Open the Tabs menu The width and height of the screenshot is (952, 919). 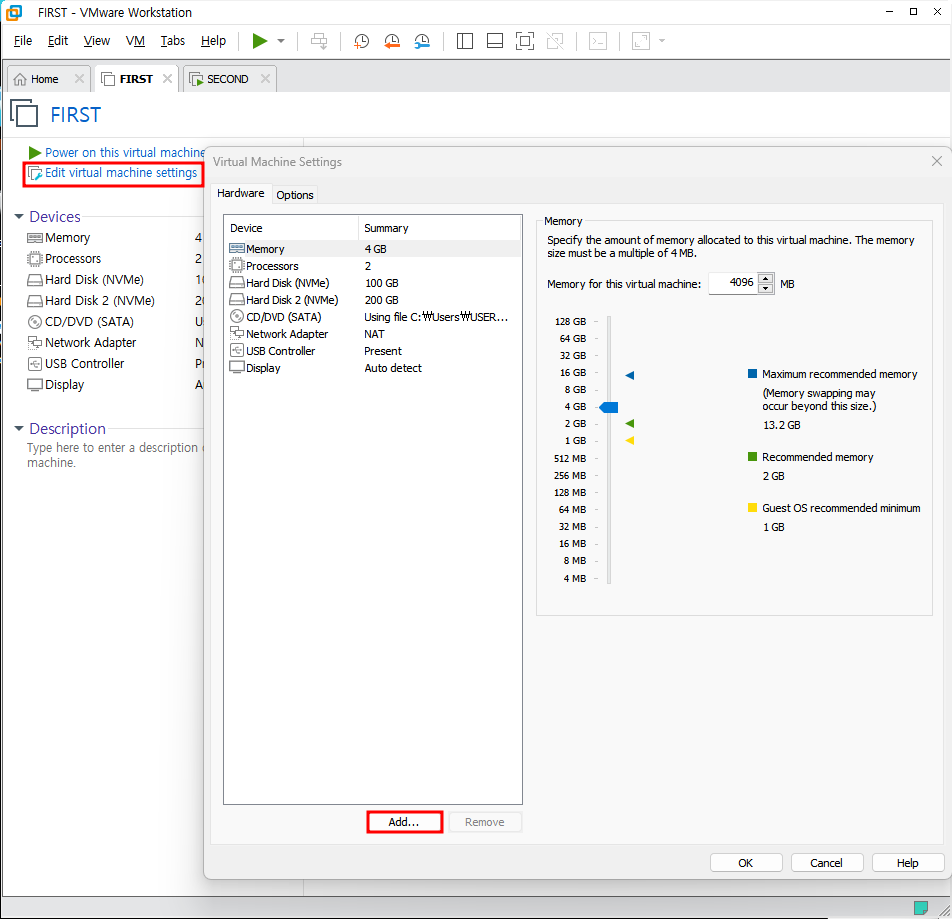point(172,41)
